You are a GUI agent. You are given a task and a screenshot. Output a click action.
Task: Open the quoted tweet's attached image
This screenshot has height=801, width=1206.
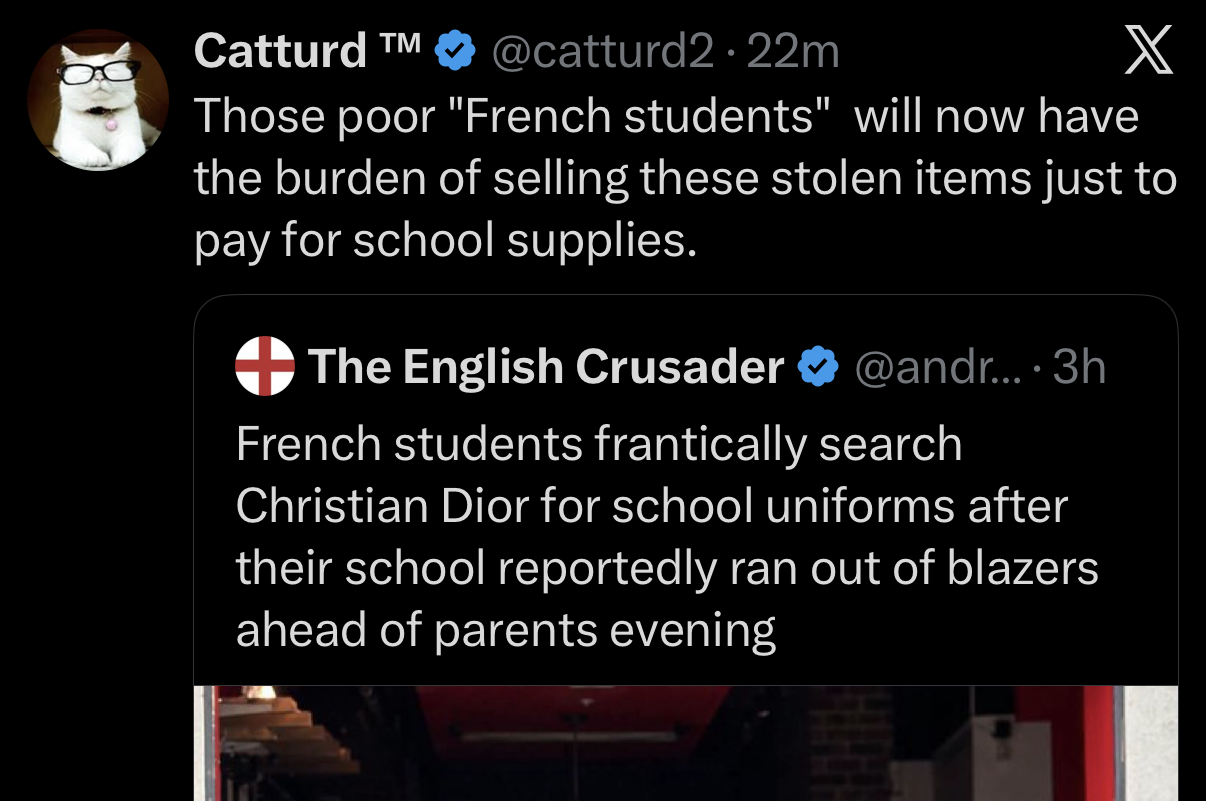[686, 743]
